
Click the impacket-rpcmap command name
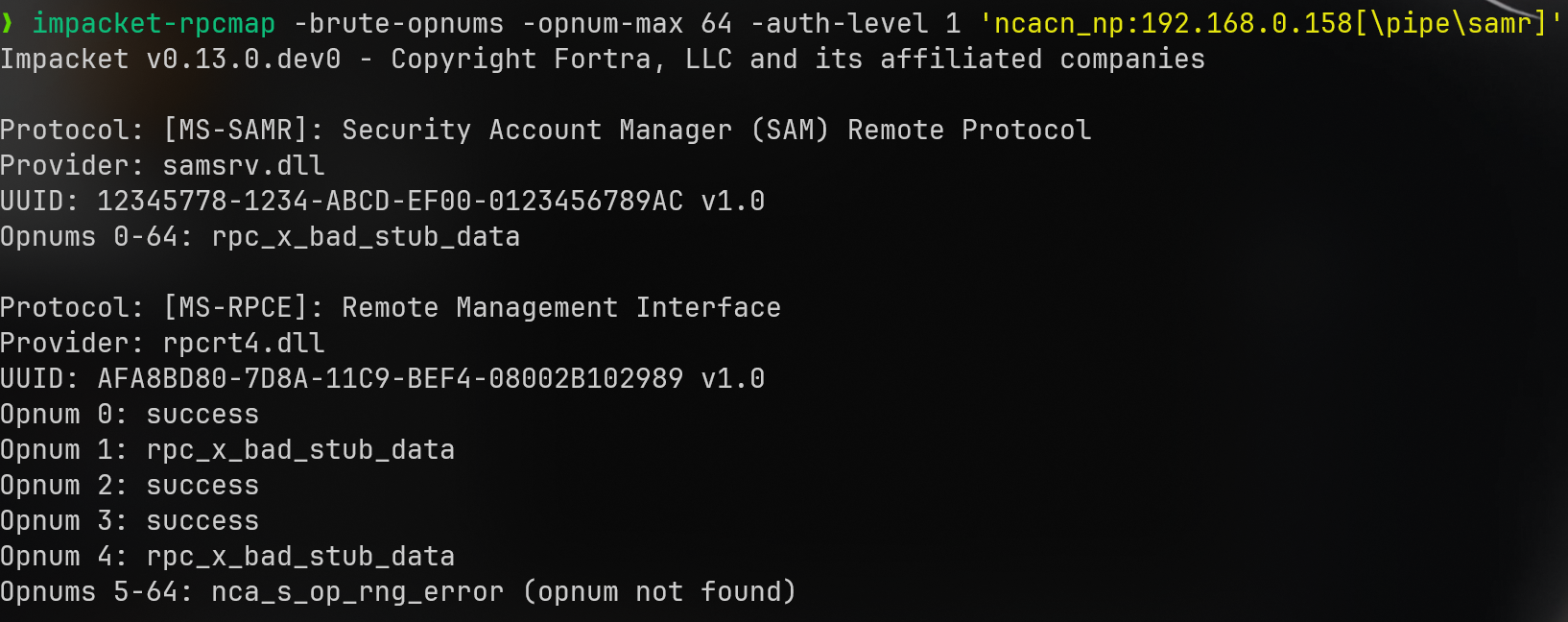pos(154,23)
